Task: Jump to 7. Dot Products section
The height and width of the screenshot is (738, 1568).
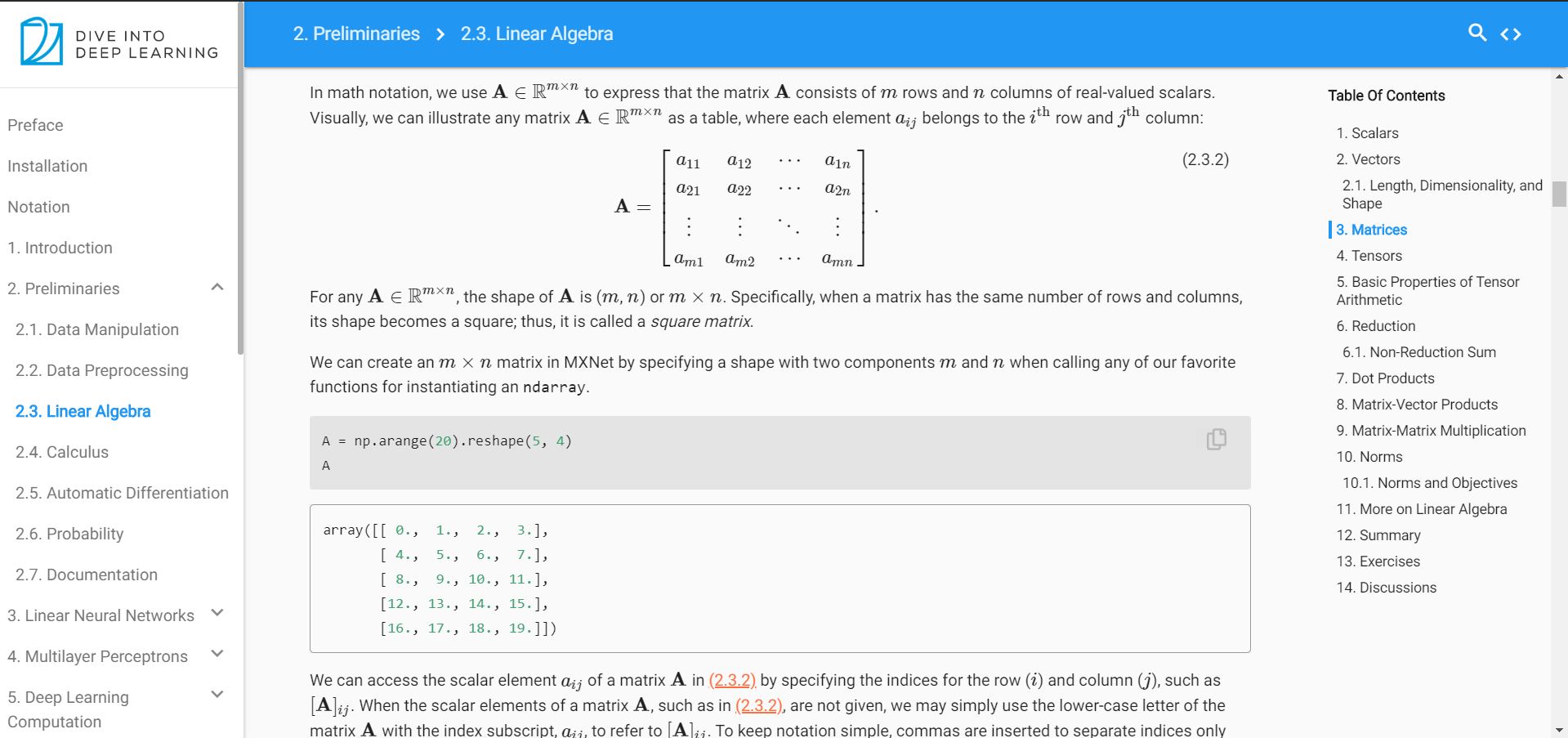Action: click(1384, 378)
